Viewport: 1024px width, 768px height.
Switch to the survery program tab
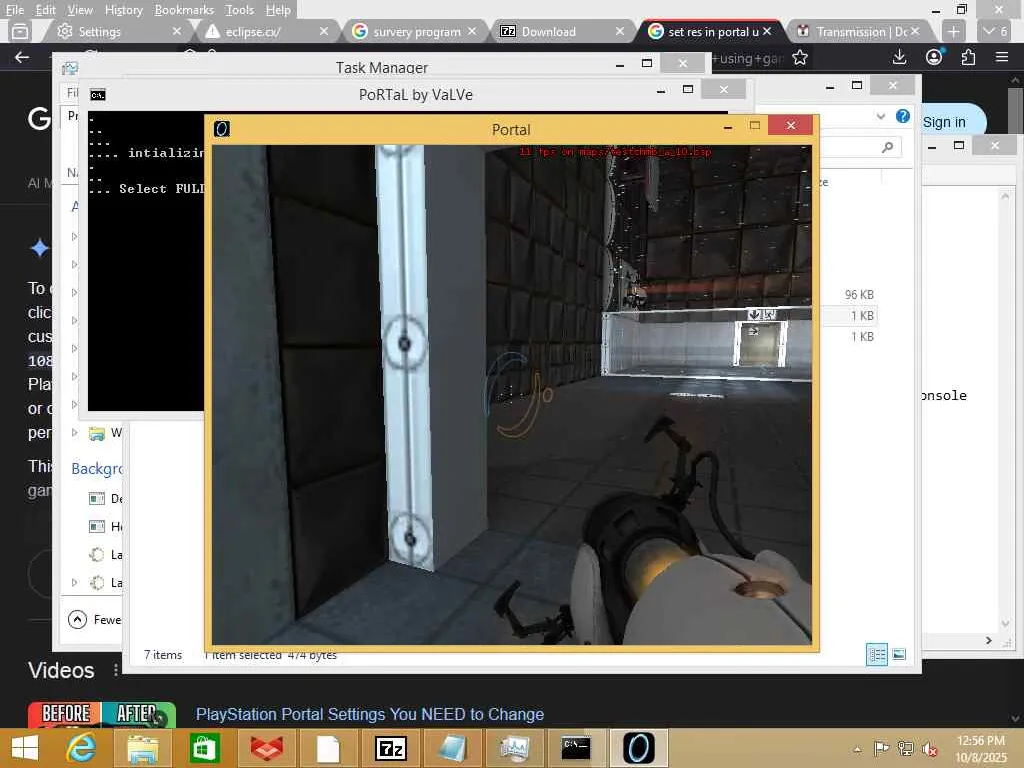(x=416, y=31)
